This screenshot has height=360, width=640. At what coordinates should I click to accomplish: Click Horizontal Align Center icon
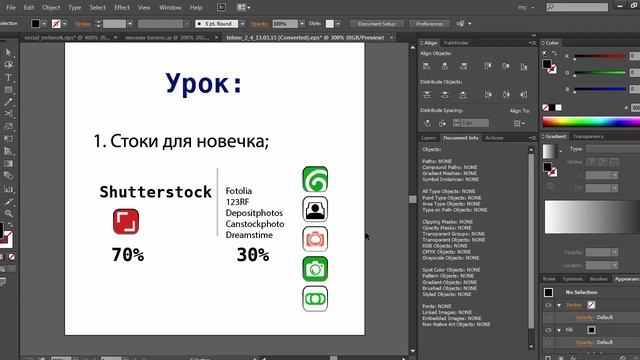[445, 66]
